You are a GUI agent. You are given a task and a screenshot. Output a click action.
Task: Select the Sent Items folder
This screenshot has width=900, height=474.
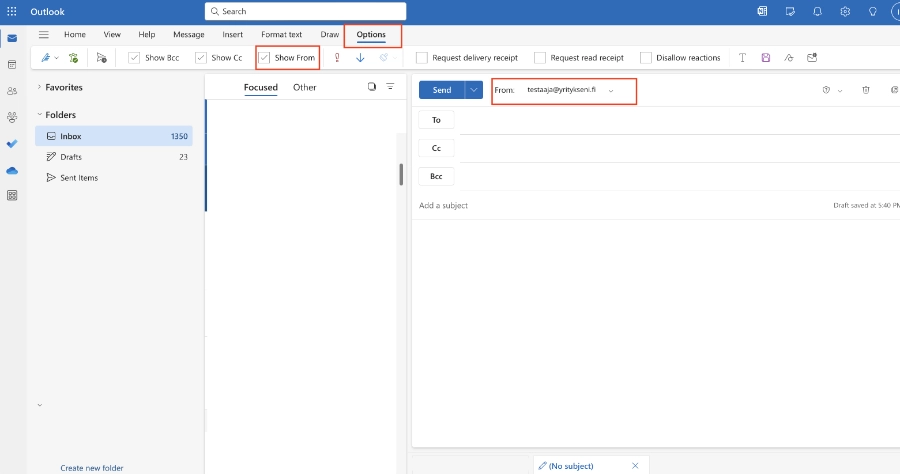pos(114,178)
